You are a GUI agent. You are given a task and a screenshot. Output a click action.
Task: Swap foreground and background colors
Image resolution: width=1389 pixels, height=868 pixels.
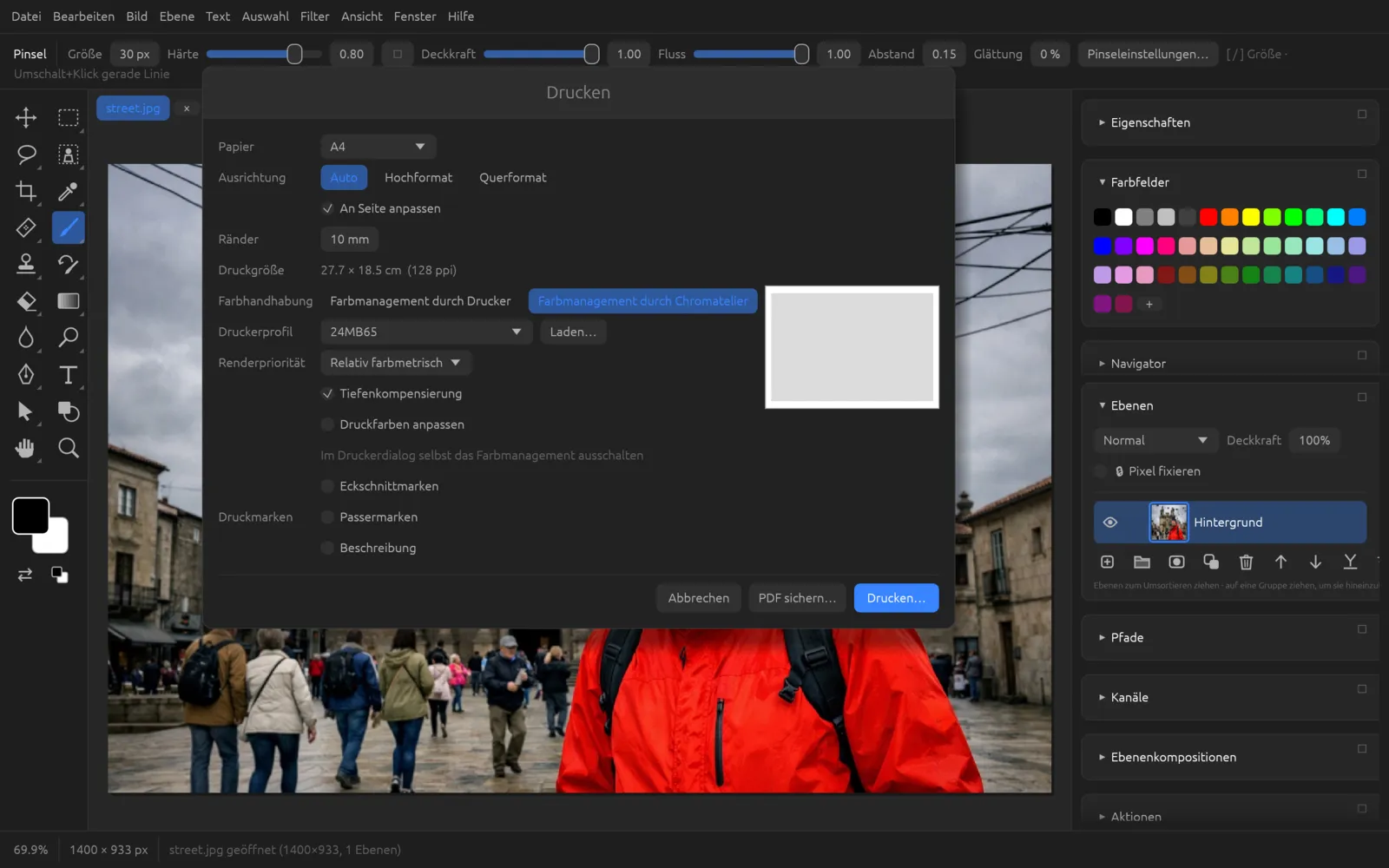click(25, 575)
